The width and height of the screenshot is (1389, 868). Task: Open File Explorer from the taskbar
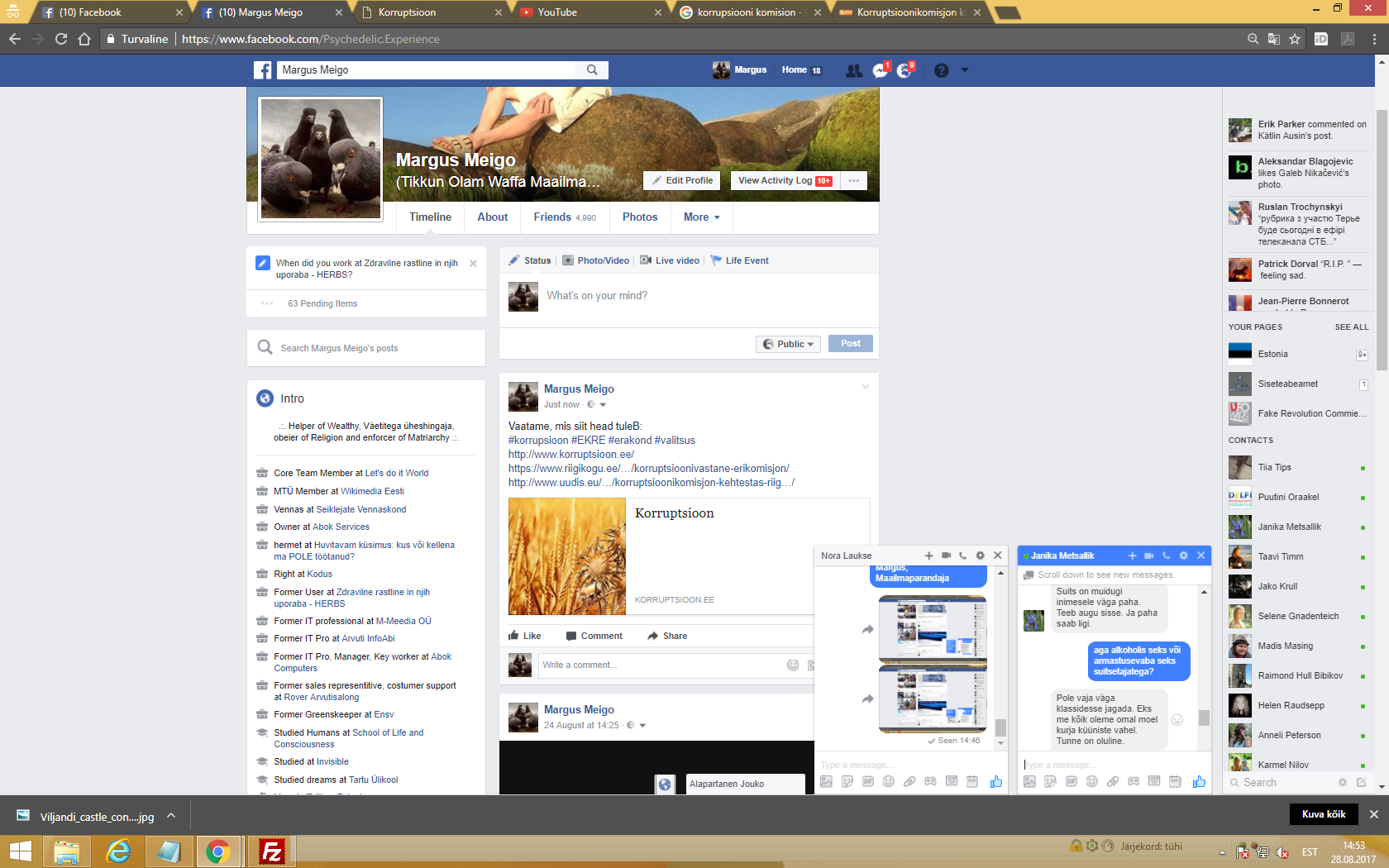coord(67,851)
